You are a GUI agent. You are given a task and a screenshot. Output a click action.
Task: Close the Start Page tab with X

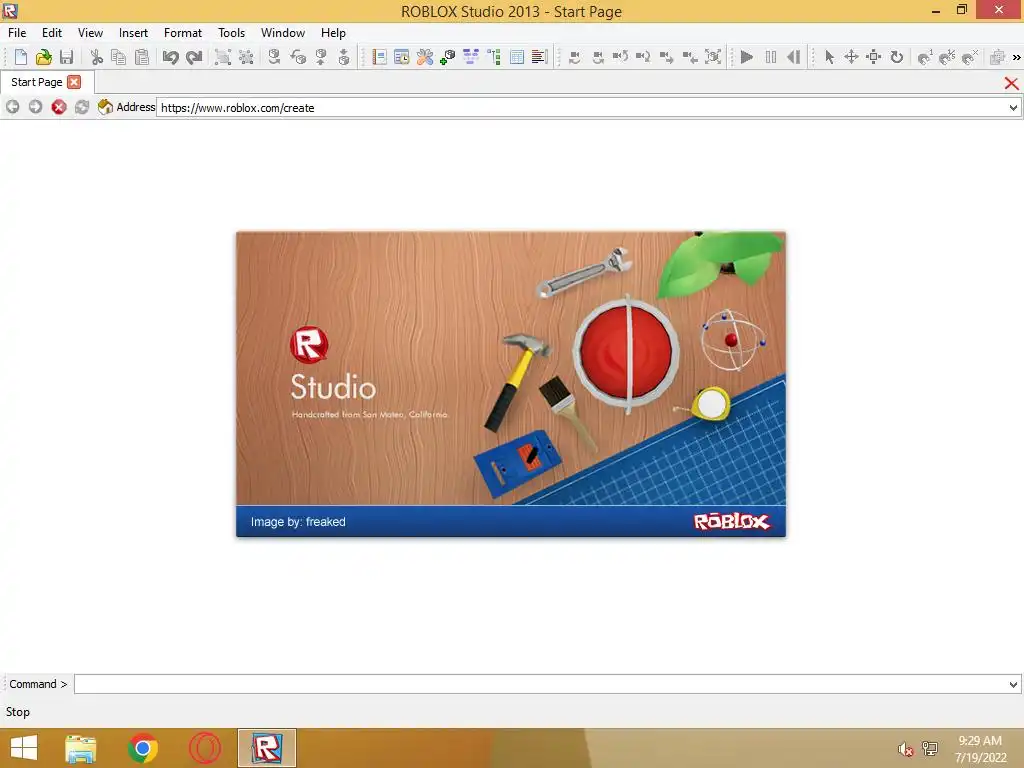coord(74,82)
